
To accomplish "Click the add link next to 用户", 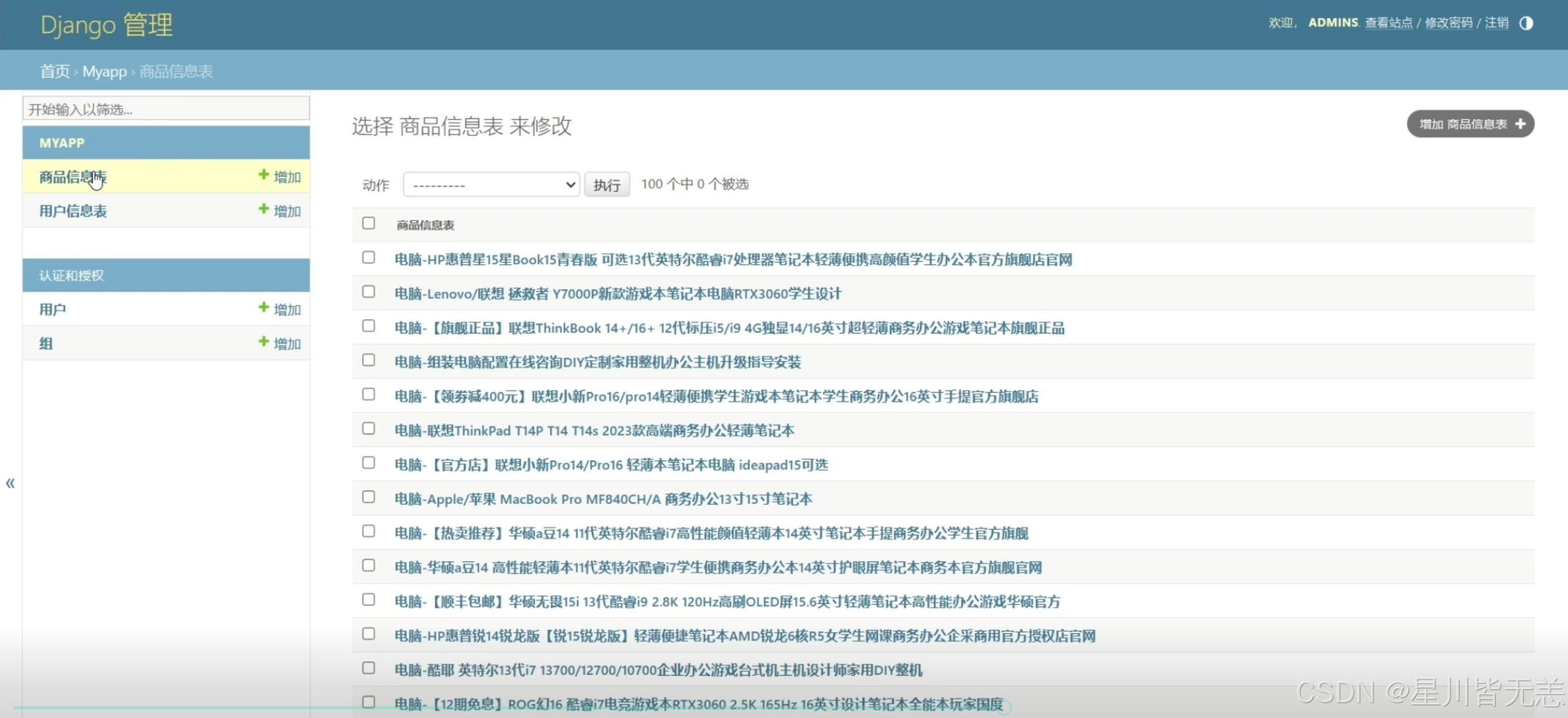I will click(280, 309).
